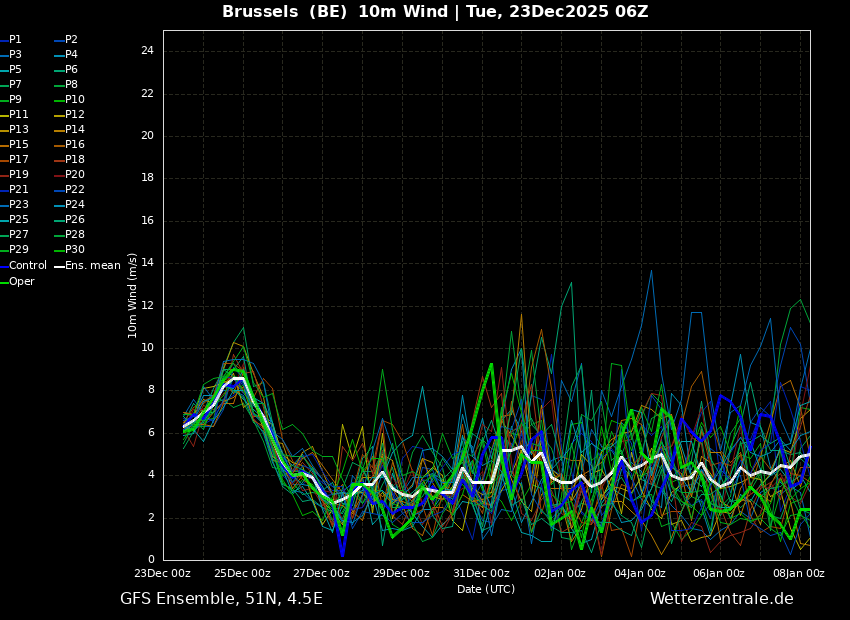Click the 08Jan 00z x-axis label
The width and height of the screenshot is (850, 620).
tap(798, 573)
